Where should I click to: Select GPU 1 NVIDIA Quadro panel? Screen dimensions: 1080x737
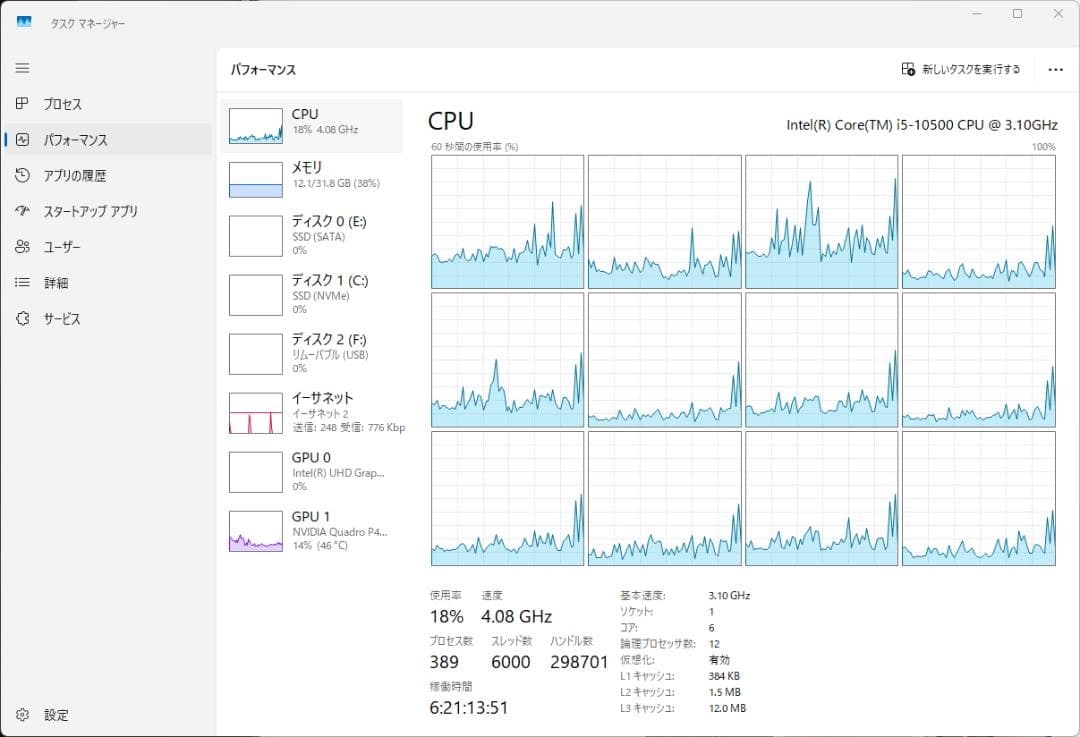click(310, 530)
